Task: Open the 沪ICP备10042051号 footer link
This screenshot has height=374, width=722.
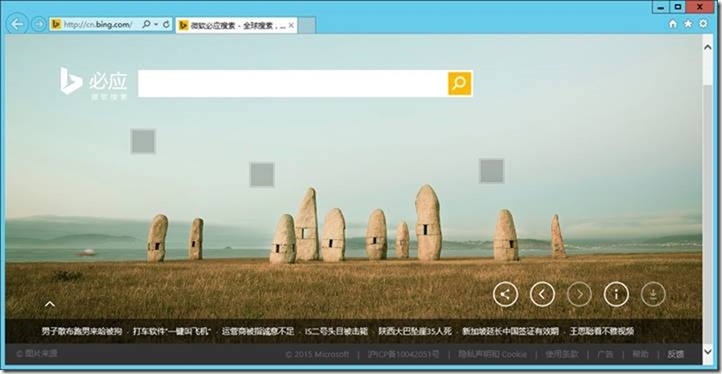Action: tap(403, 354)
